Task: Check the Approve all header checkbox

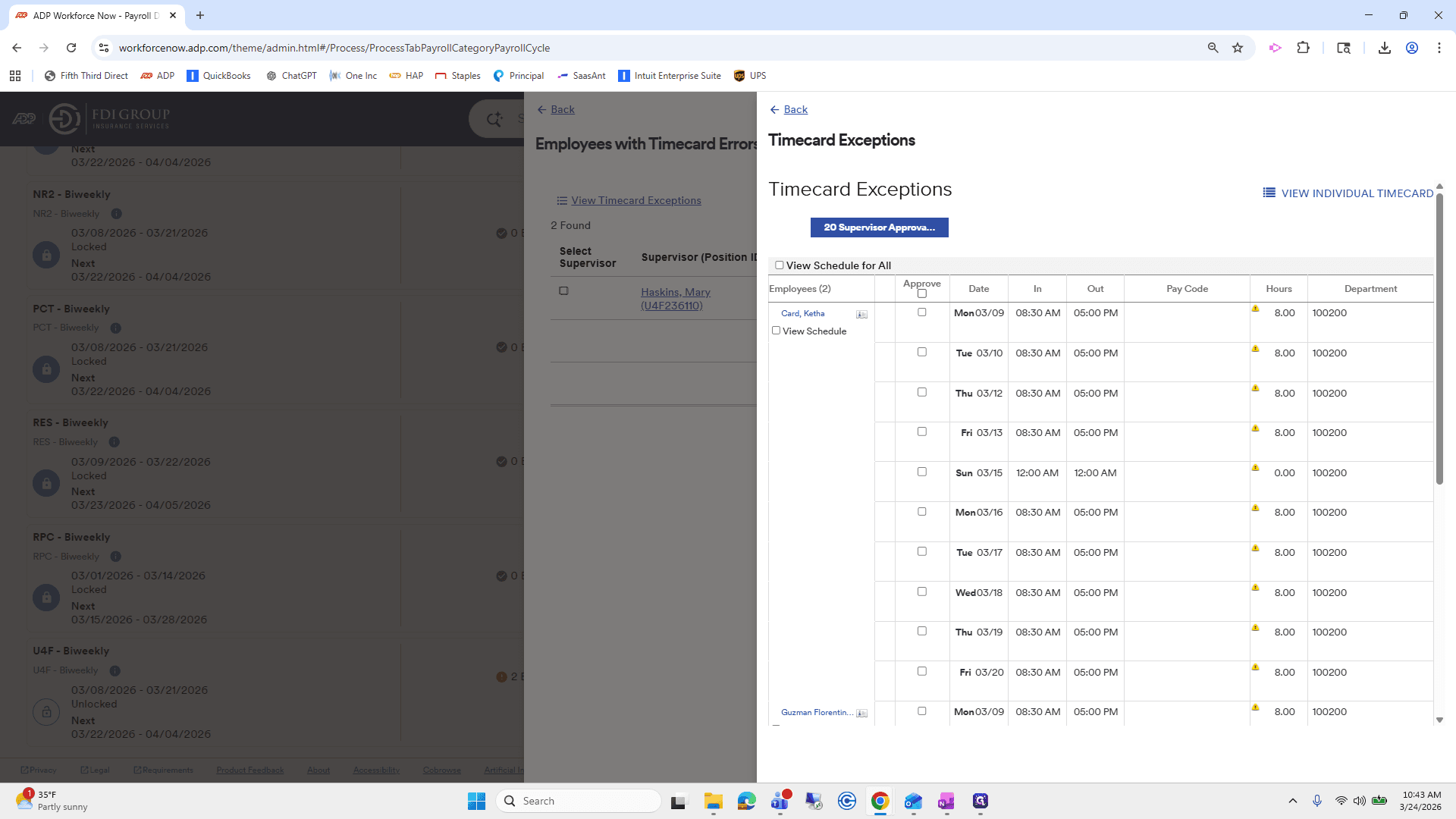Action: point(922,293)
